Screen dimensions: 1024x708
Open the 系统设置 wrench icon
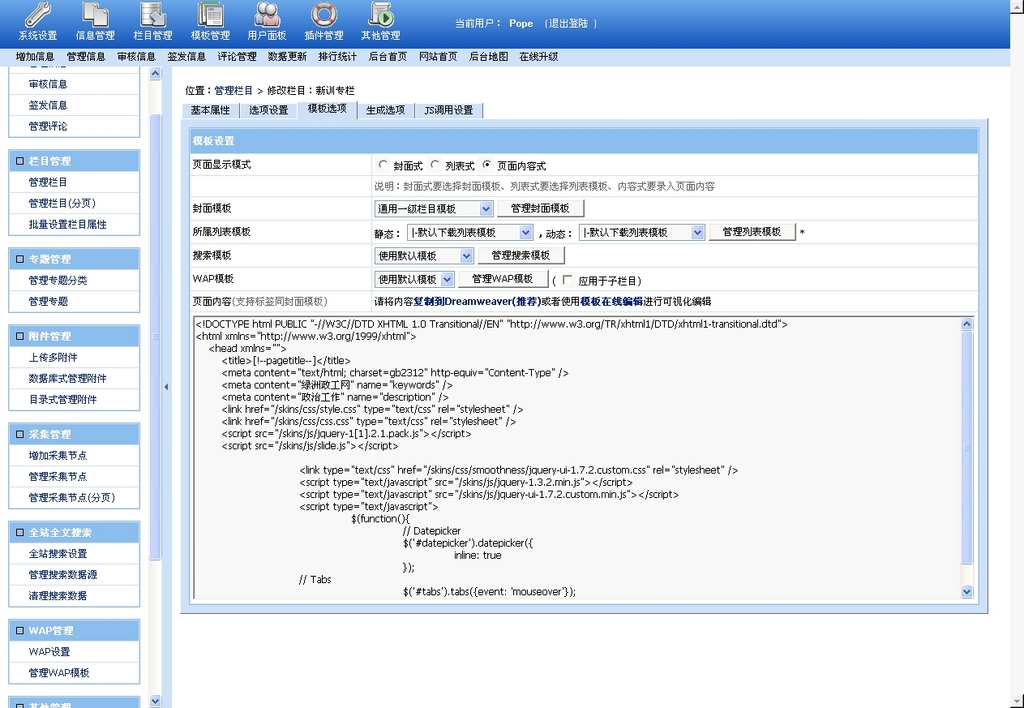point(38,15)
